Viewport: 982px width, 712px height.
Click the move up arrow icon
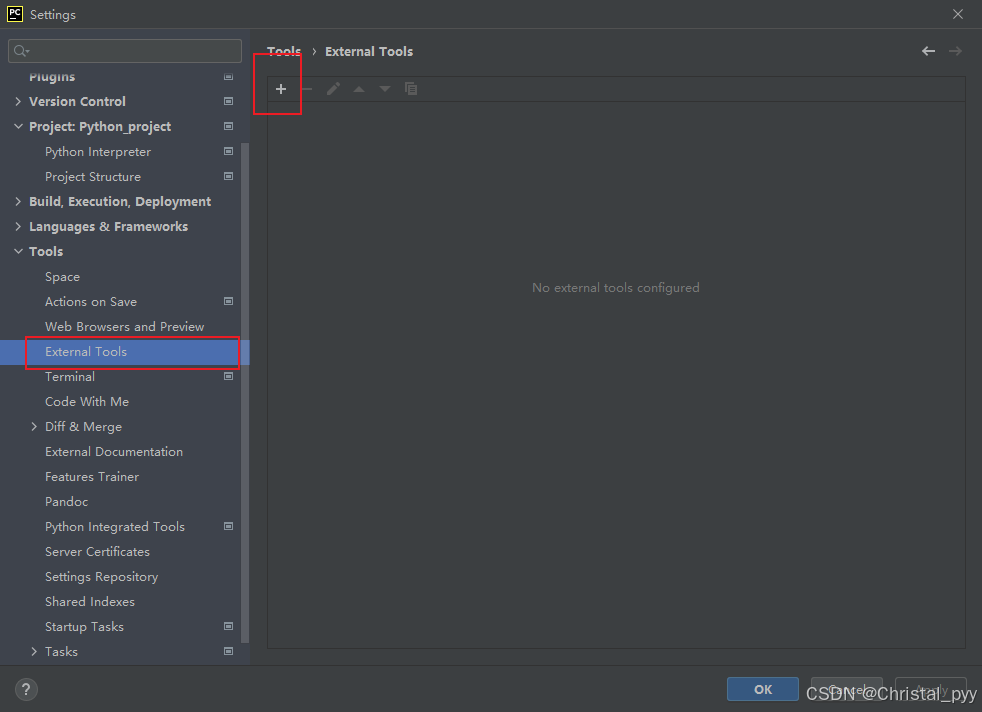pyautogui.click(x=359, y=89)
